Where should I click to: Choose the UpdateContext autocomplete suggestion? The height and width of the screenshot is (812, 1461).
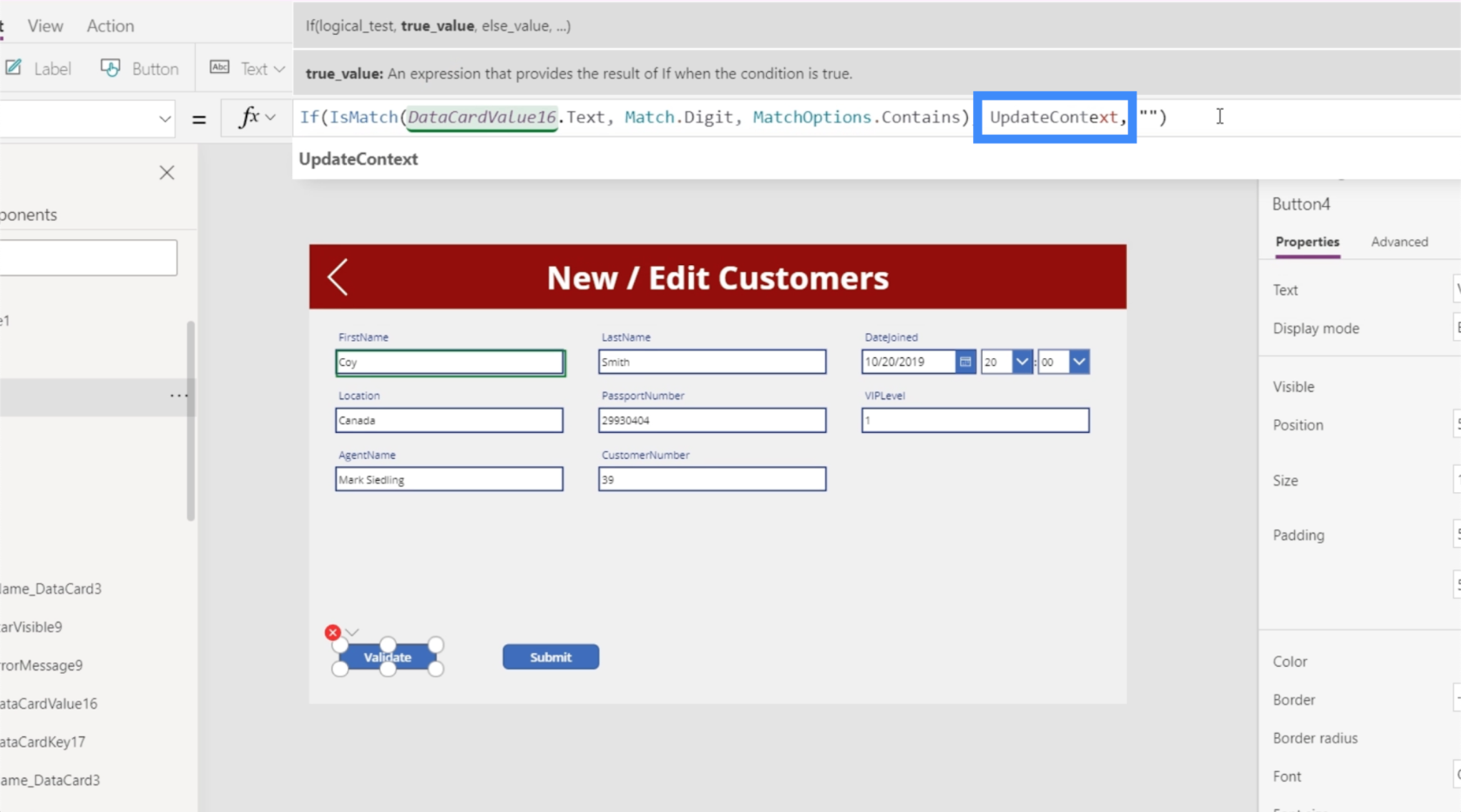[x=358, y=159]
